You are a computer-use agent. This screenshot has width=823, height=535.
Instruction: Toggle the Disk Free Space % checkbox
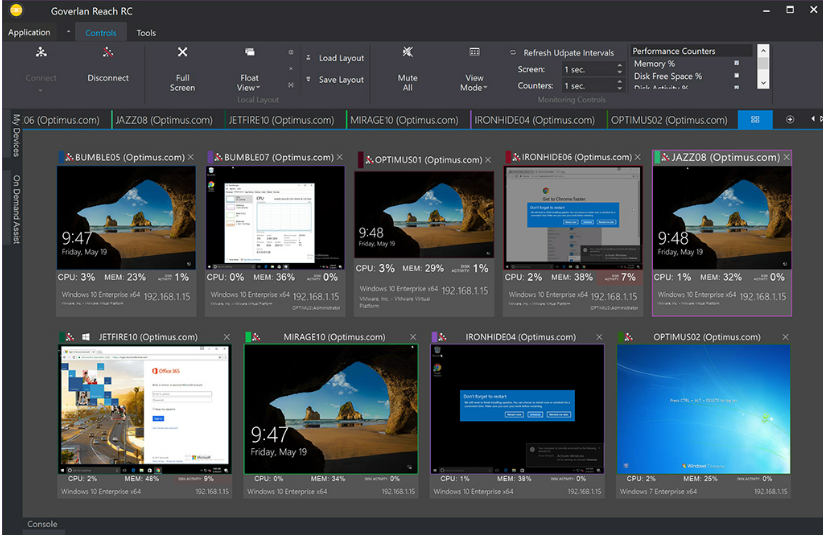click(737, 76)
